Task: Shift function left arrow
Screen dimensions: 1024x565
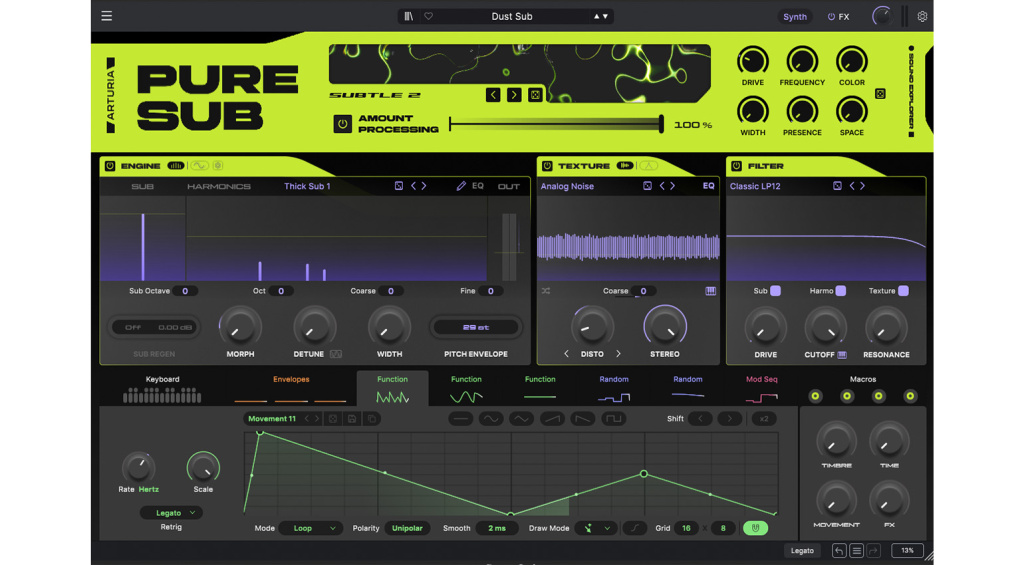Action: pyautogui.click(x=701, y=419)
